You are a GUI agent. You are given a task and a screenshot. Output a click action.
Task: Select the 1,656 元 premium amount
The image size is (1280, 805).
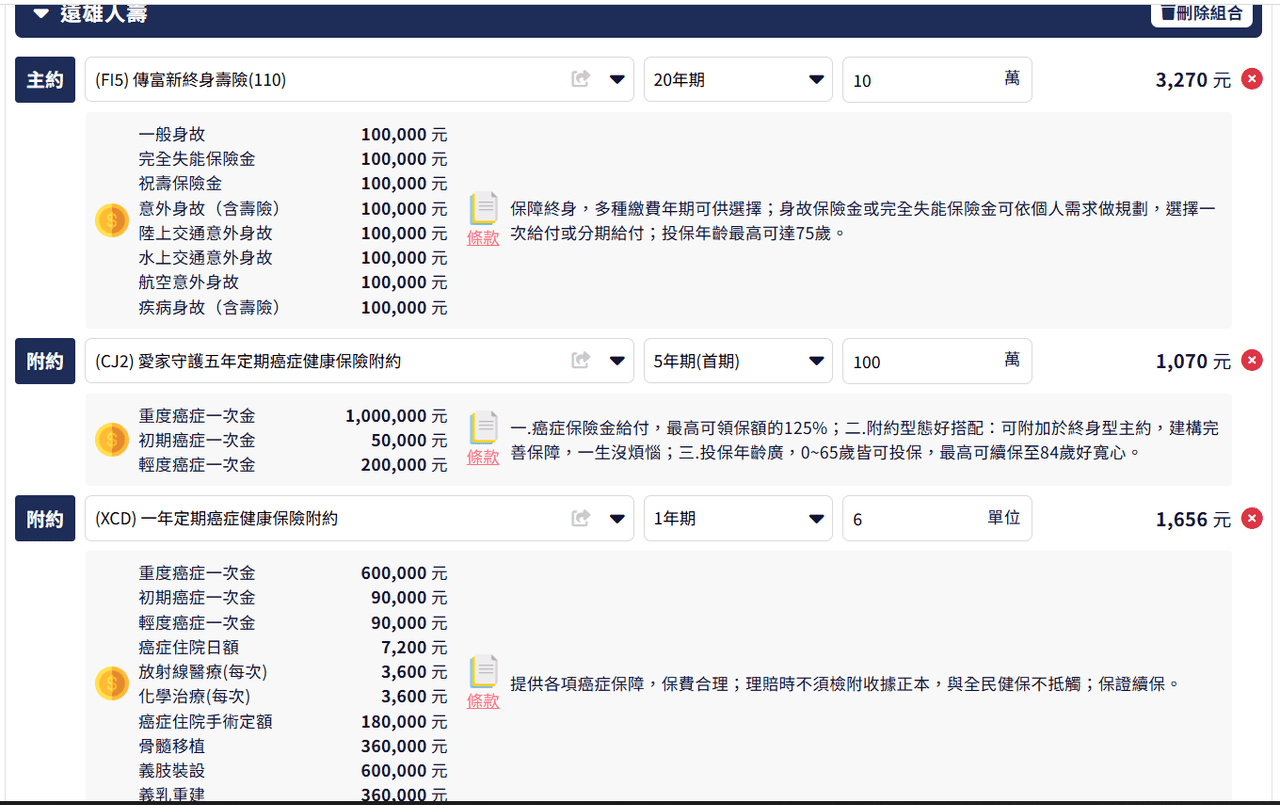tap(1193, 519)
